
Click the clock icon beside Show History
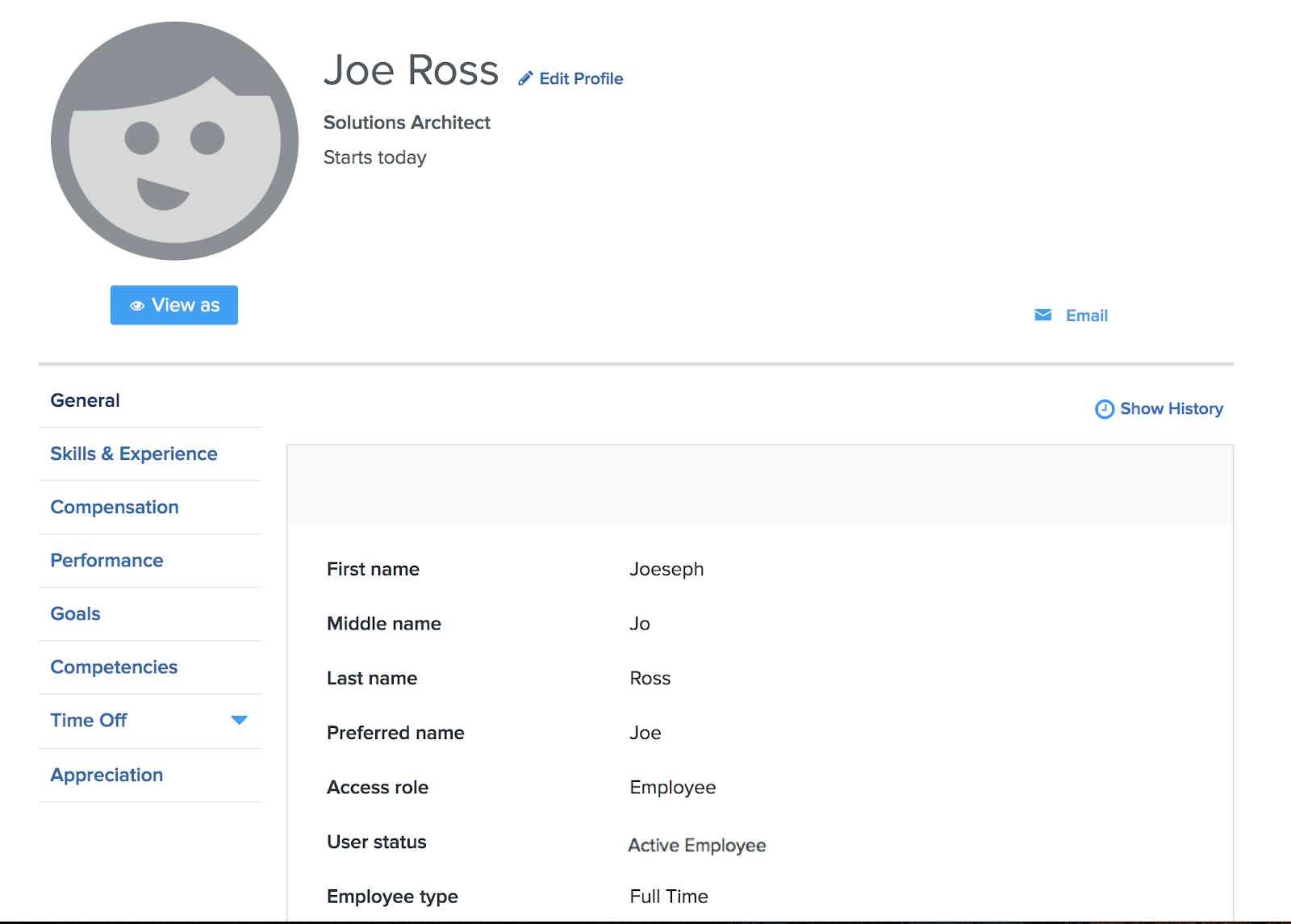coord(1104,409)
